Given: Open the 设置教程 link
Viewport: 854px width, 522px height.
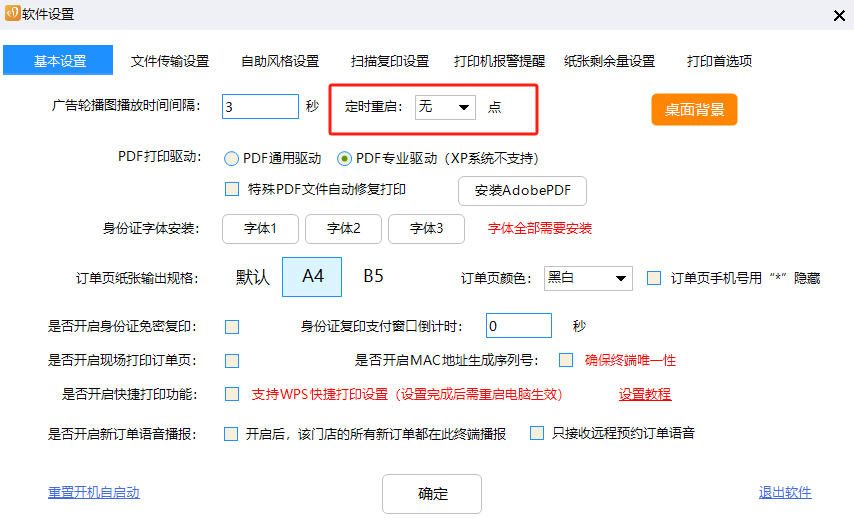Looking at the screenshot, I should pos(645,394).
